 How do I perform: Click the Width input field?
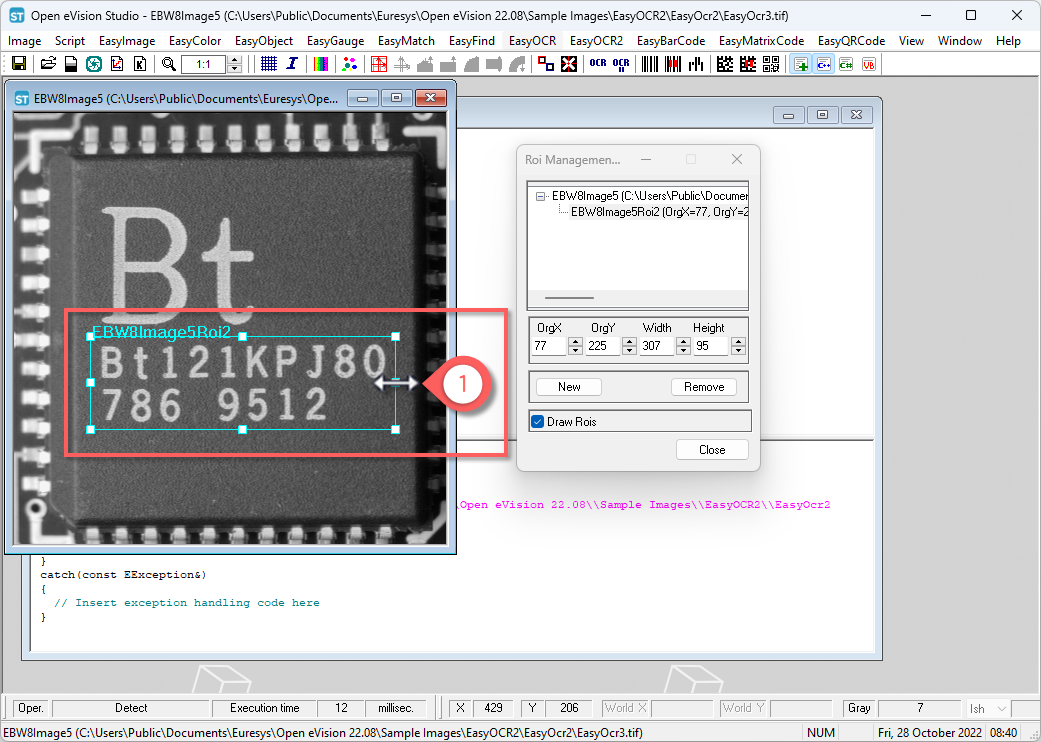(x=657, y=346)
